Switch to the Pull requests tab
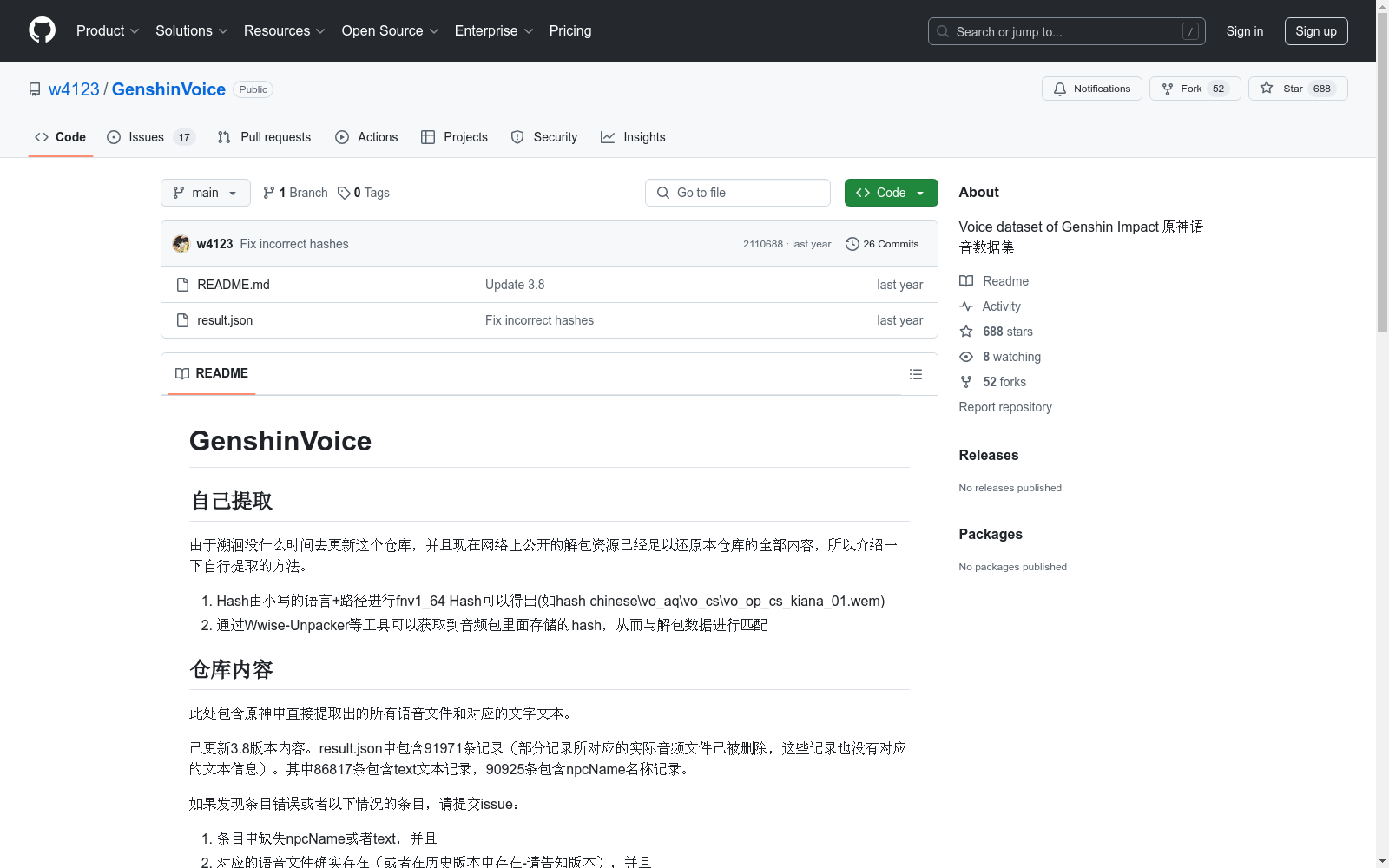Screen dimensions: 1389x868 (265, 137)
